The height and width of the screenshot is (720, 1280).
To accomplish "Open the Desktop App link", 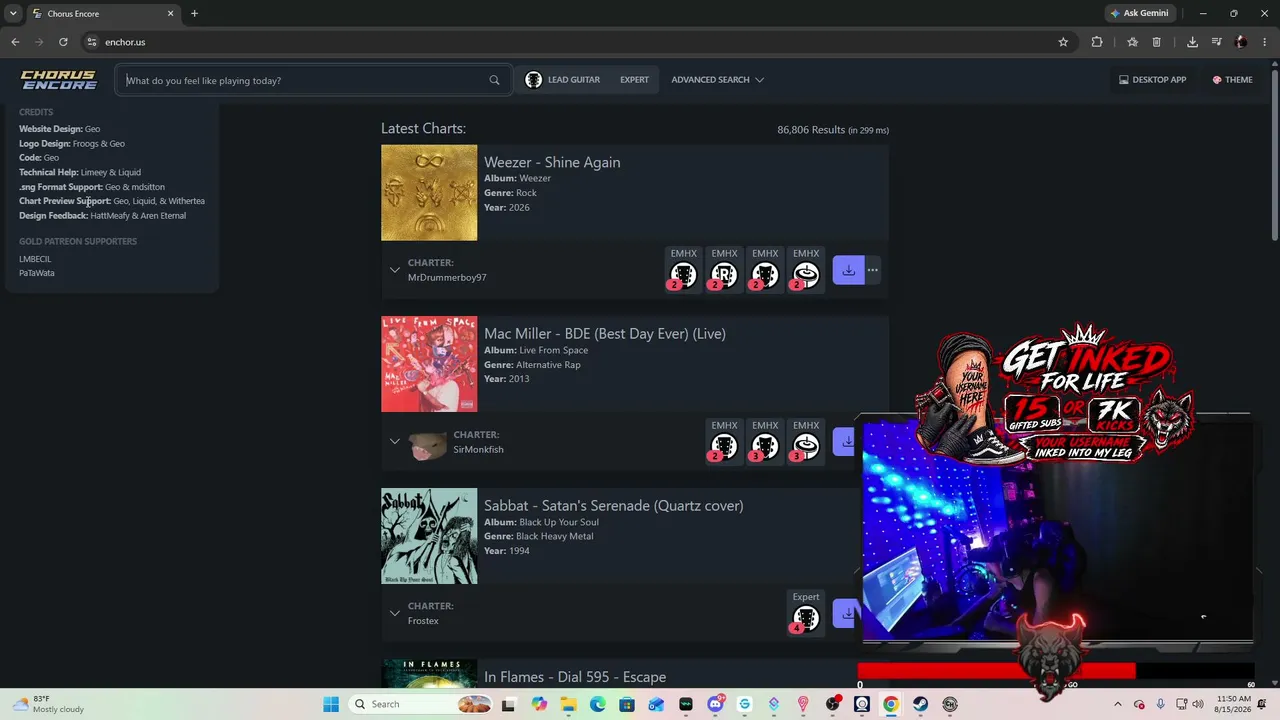I will point(1152,80).
